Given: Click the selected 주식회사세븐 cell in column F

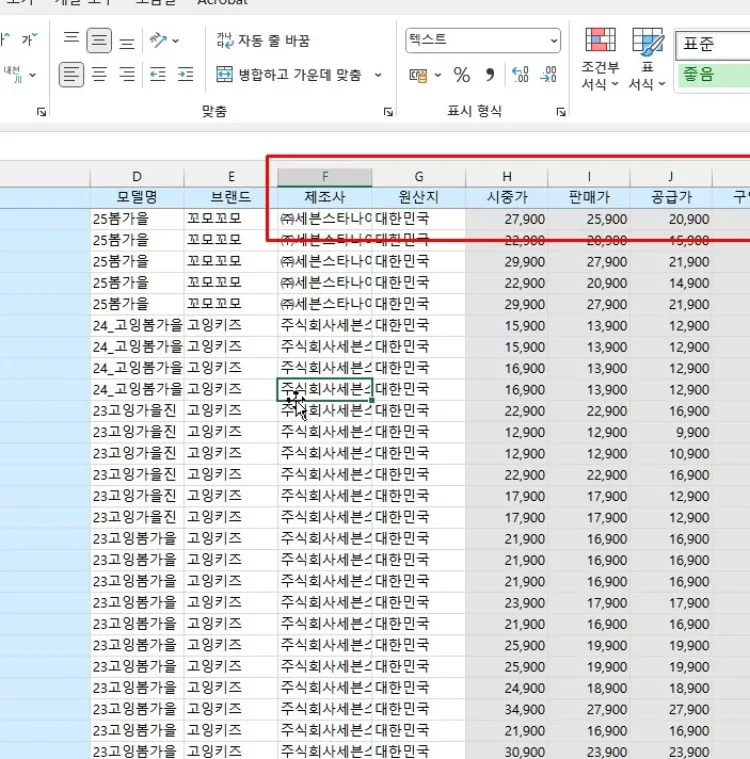Looking at the screenshot, I should 325,390.
